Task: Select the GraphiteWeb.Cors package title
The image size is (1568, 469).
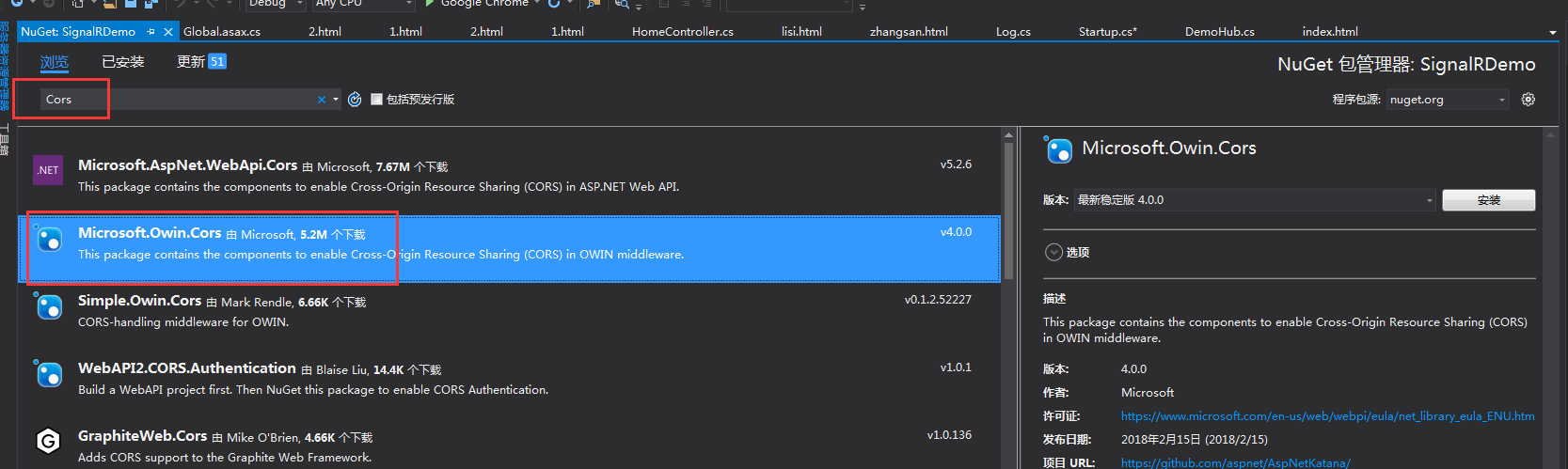Action: (x=142, y=436)
